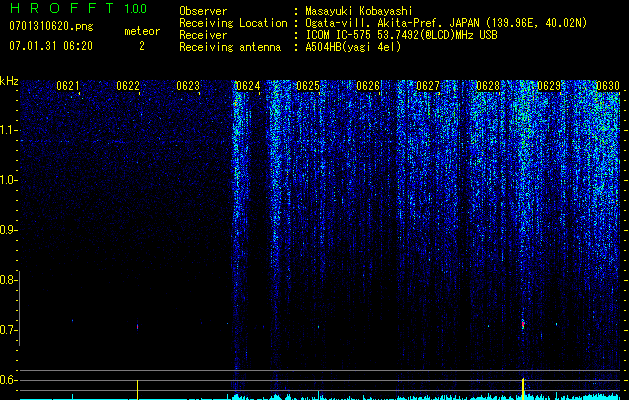Click the 0628 time marker

click(x=488, y=86)
